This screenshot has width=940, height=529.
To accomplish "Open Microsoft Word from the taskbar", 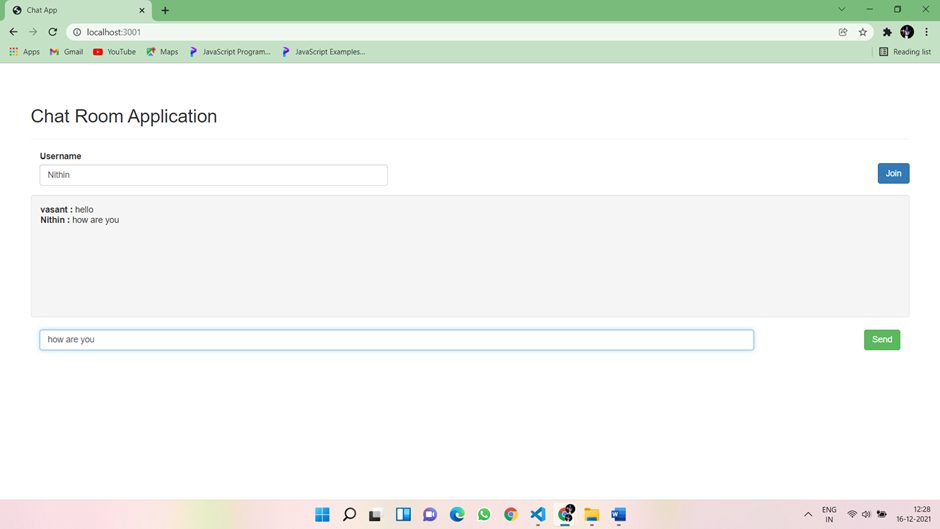I will pyautogui.click(x=619, y=515).
